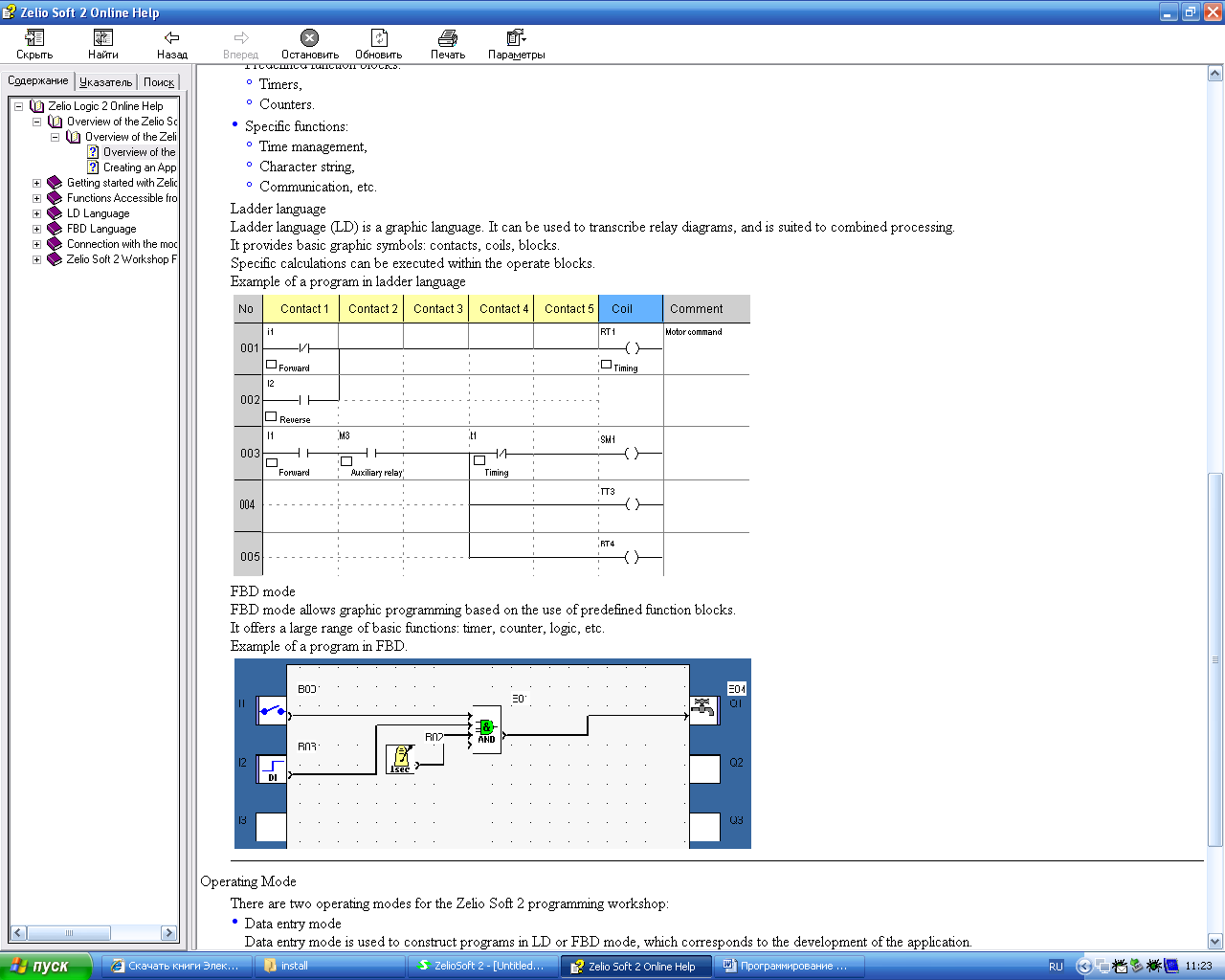Expand the Zelio Soft 2 Workshop node

coord(36,259)
